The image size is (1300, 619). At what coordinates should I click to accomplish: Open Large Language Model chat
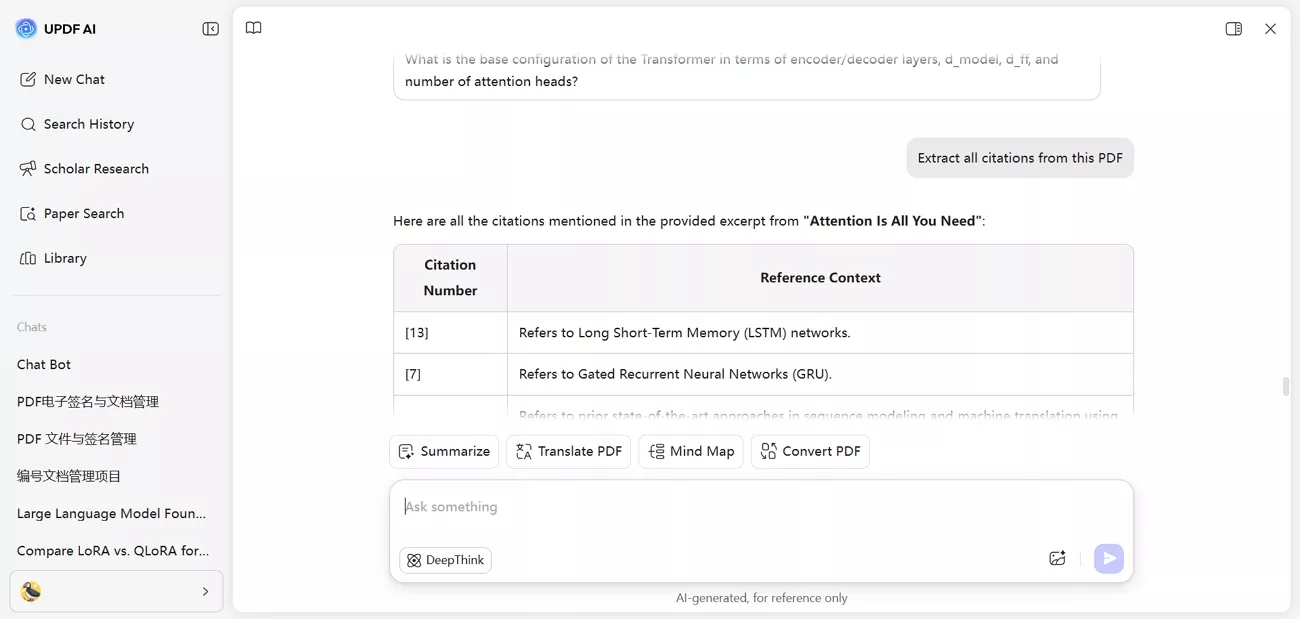pyautogui.click(x=111, y=513)
